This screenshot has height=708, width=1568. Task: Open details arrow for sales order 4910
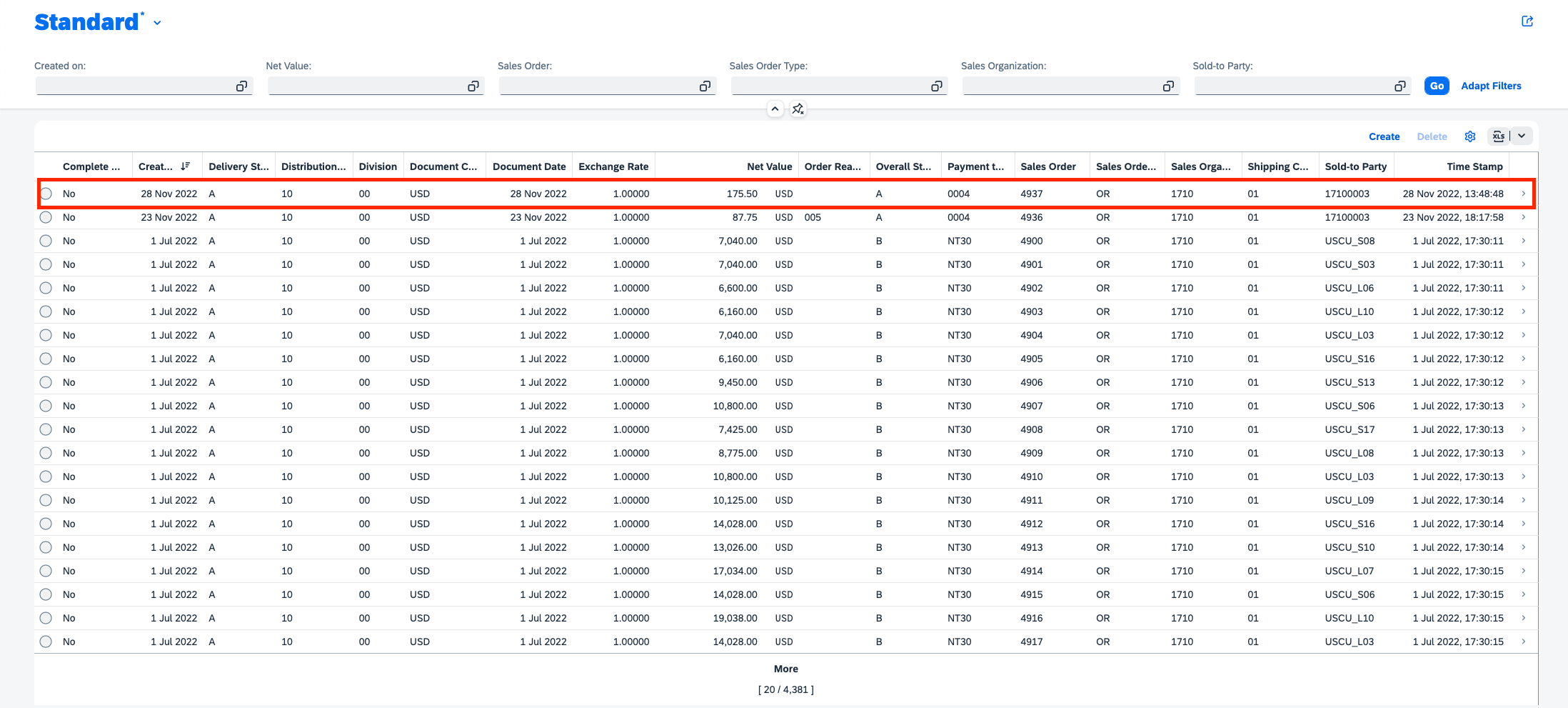coord(1523,477)
